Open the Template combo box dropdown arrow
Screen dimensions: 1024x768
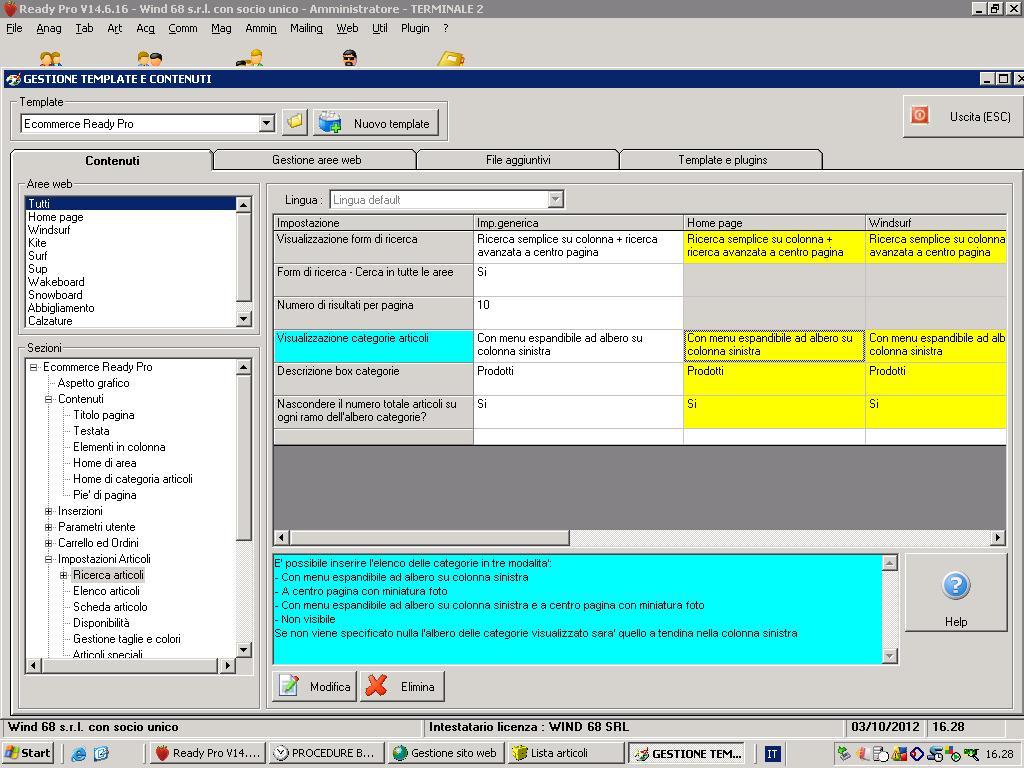266,123
